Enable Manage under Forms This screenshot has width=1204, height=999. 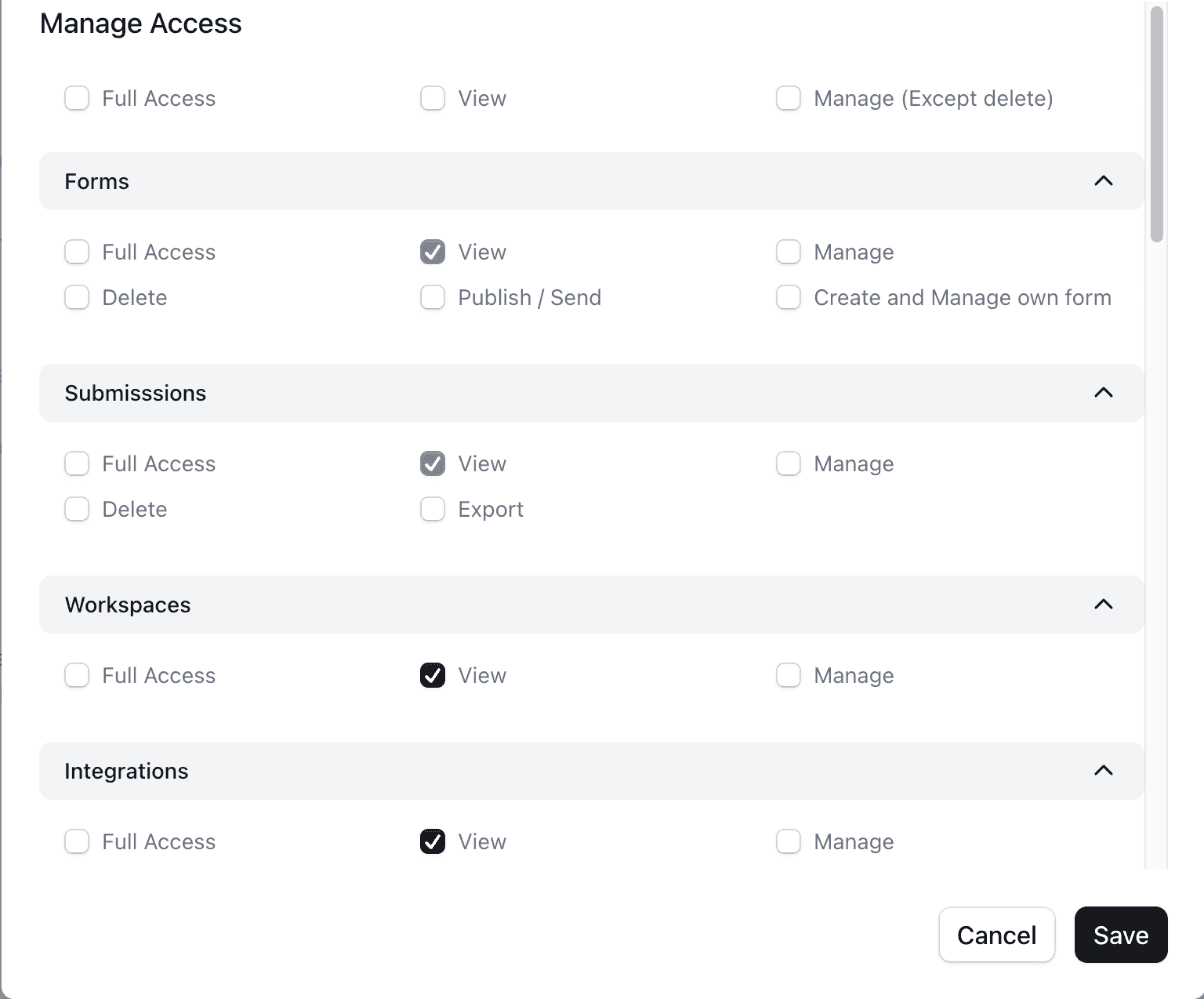pyautogui.click(x=789, y=252)
